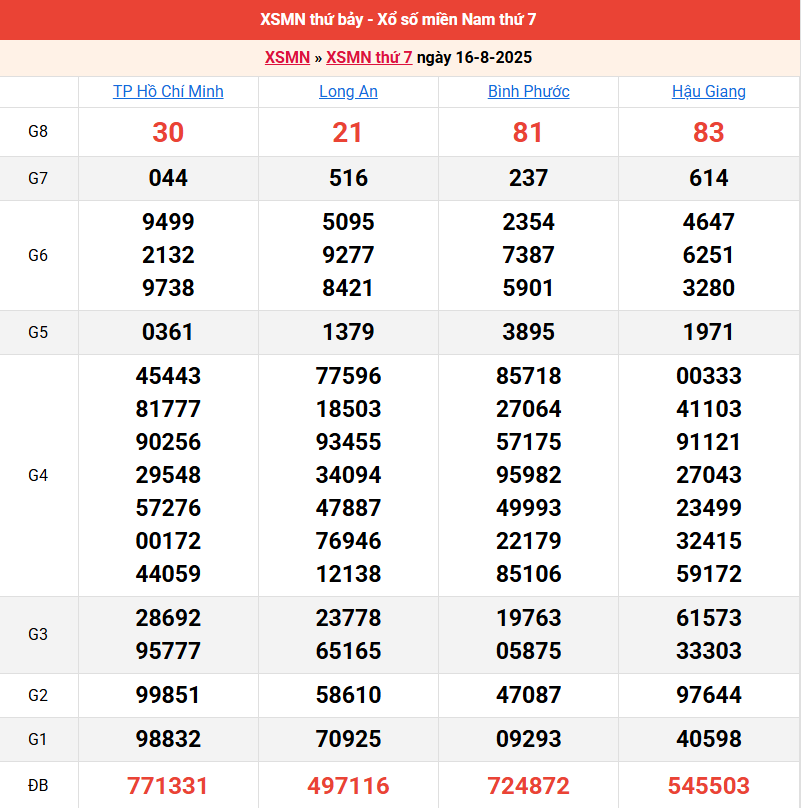Viewport: 802px width, 808px height.
Task: Click G7 value 044
Action: (168, 178)
